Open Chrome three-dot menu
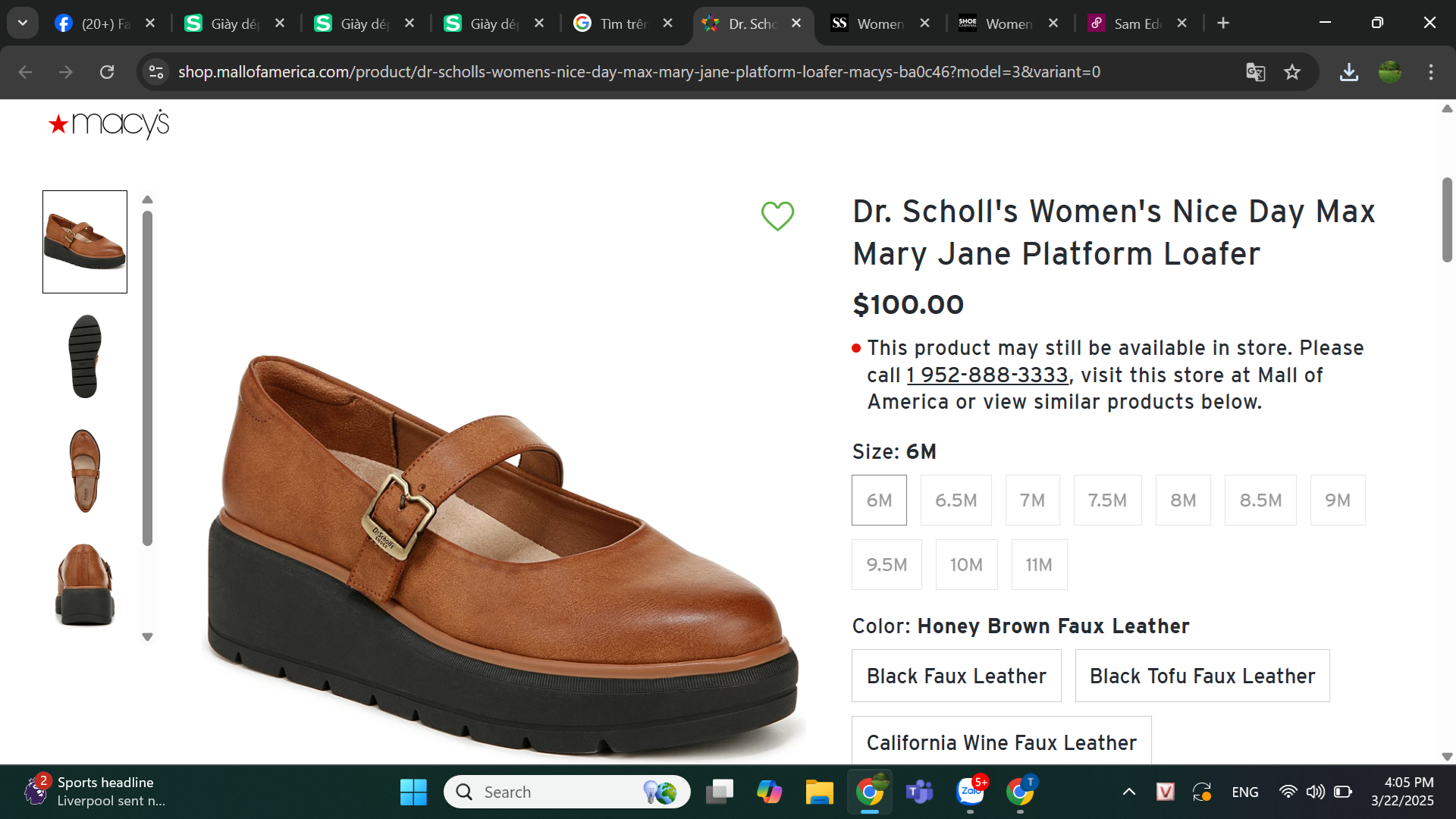1456x819 pixels. (x=1430, y=72)
